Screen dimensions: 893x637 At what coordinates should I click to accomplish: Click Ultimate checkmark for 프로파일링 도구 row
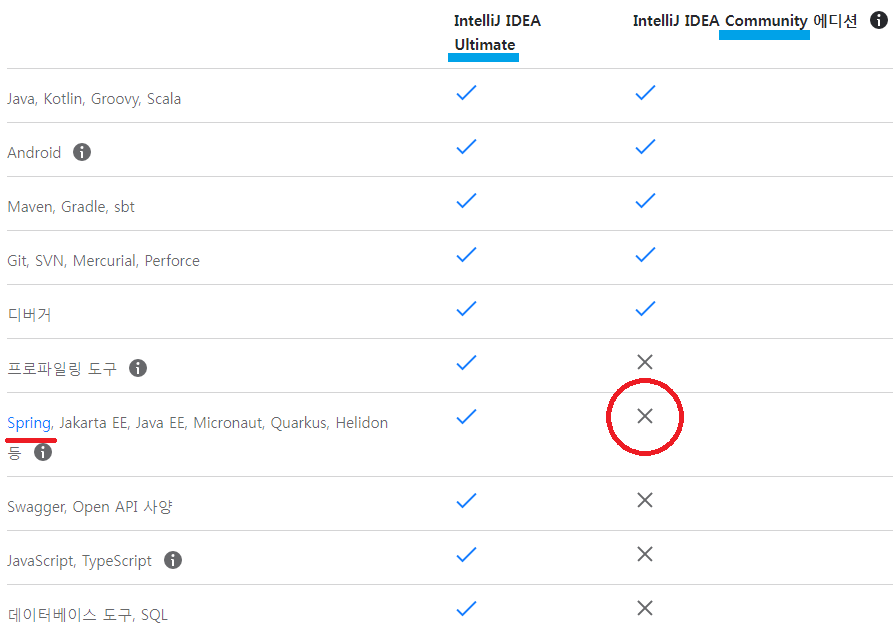(x=466, y=362)
